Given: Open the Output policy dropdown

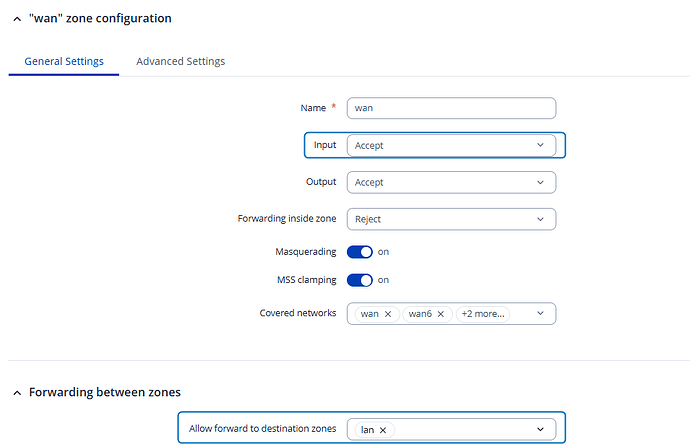Looking at the screenshot, I should tap(450, 183).
